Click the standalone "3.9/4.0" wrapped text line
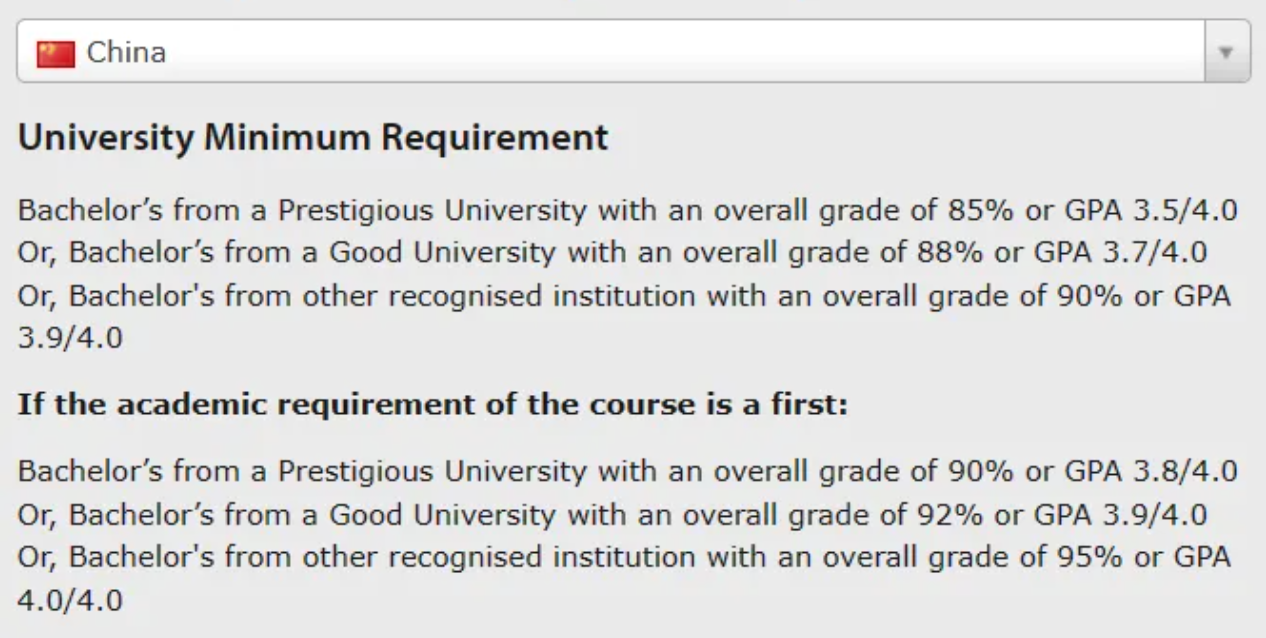Viewport: 1266px width, 638px height. tap(70, 339)
